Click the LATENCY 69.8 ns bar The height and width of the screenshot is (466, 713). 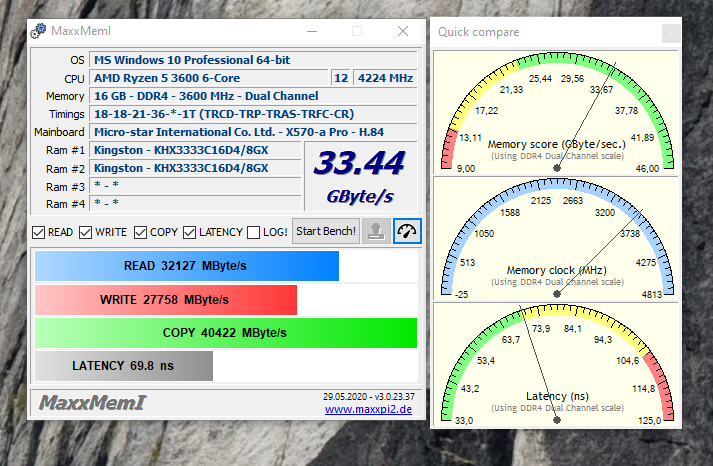pyautogui.click(x=124, y=366)
